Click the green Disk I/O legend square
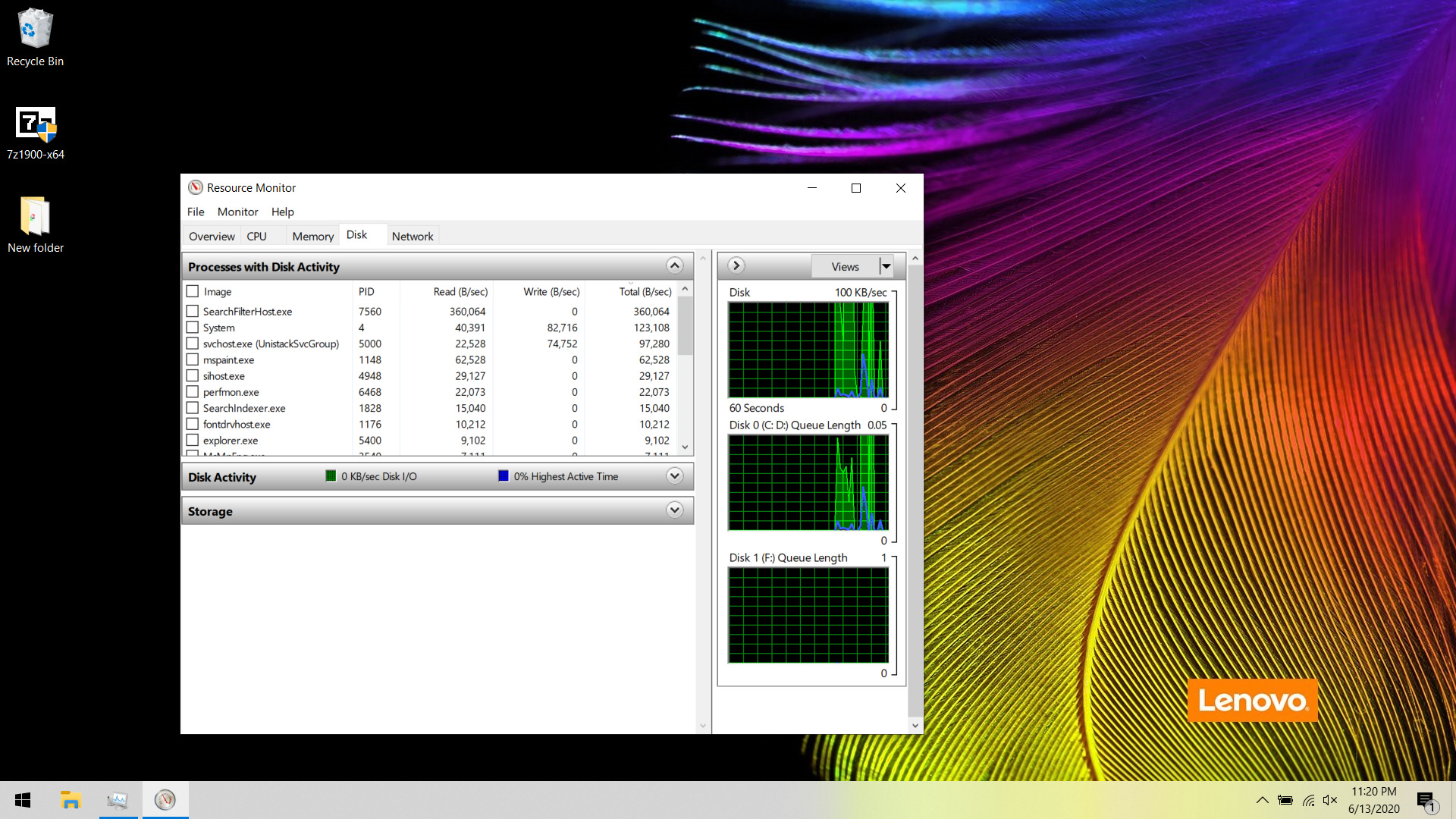This screenshot has width=1456, height=819. [331, 476]
